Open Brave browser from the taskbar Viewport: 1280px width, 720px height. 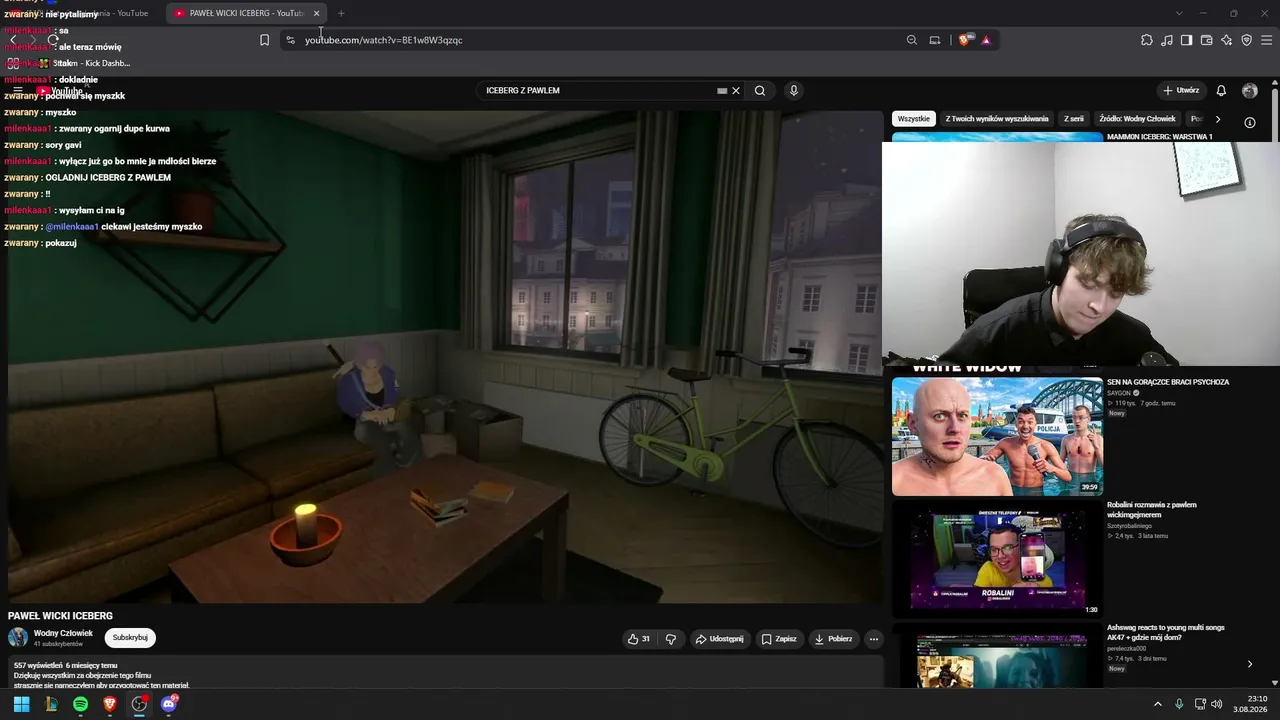(x=110, y=704)
